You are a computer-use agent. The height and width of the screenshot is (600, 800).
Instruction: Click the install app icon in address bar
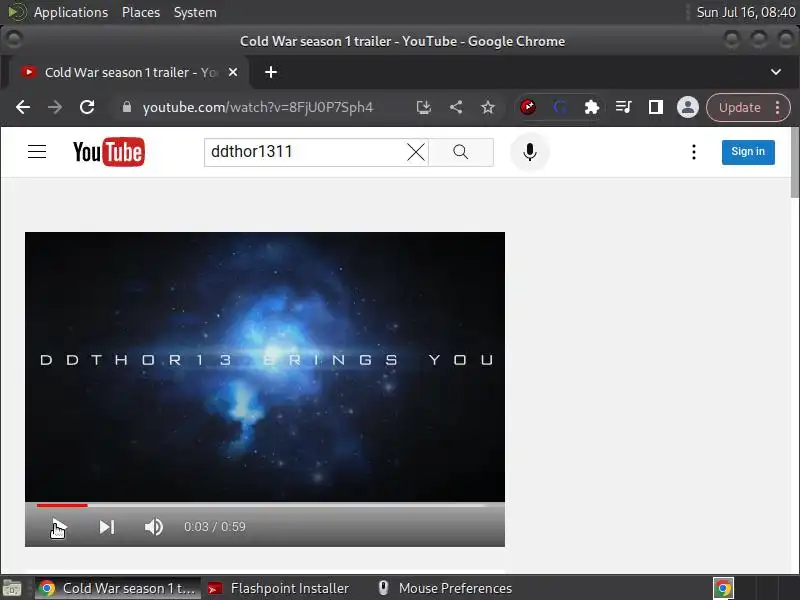[x=424, y=107]
